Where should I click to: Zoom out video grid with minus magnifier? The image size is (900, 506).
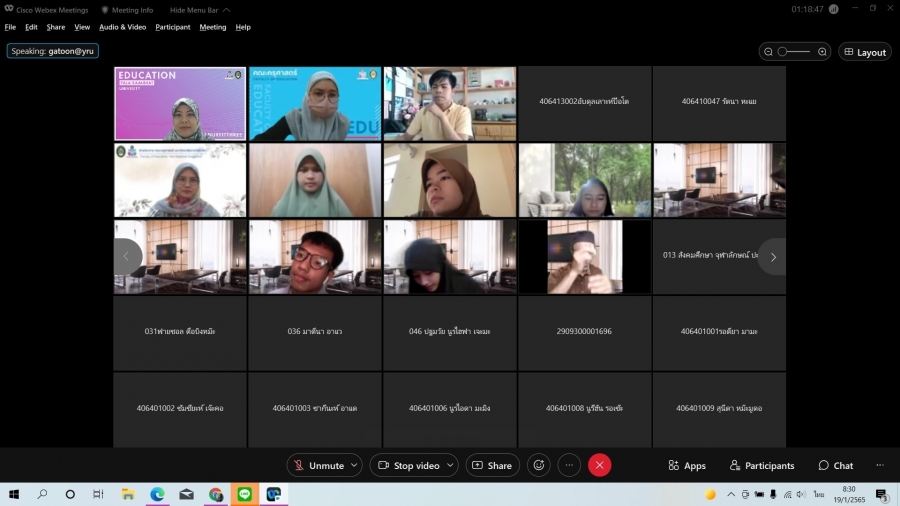tap(768, 52)
